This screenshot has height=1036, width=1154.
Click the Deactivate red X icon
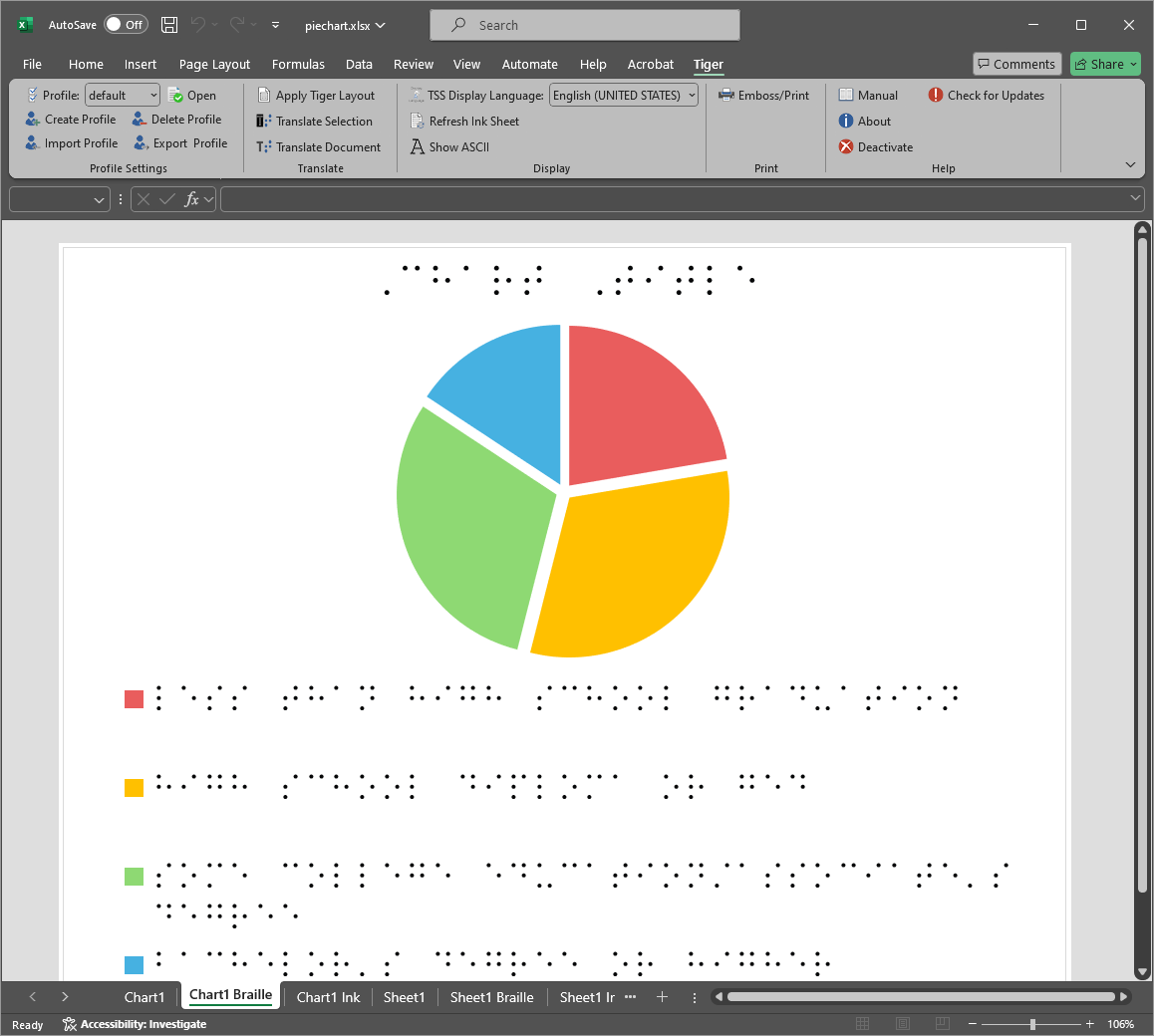coord(846,147)
